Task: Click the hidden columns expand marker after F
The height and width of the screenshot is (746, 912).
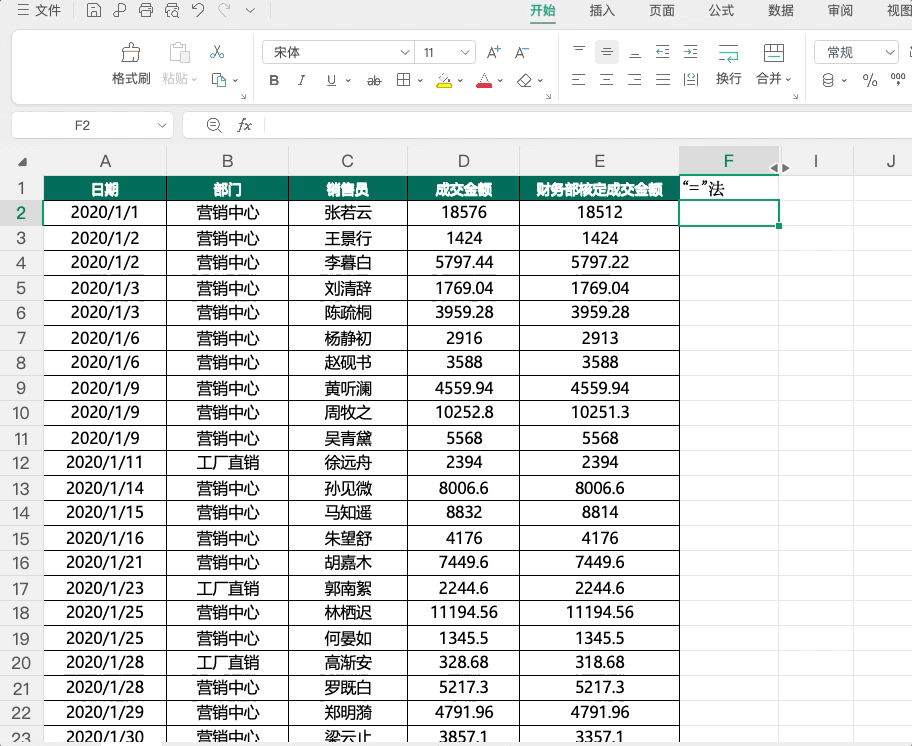Action: click(x=780, y=167)
